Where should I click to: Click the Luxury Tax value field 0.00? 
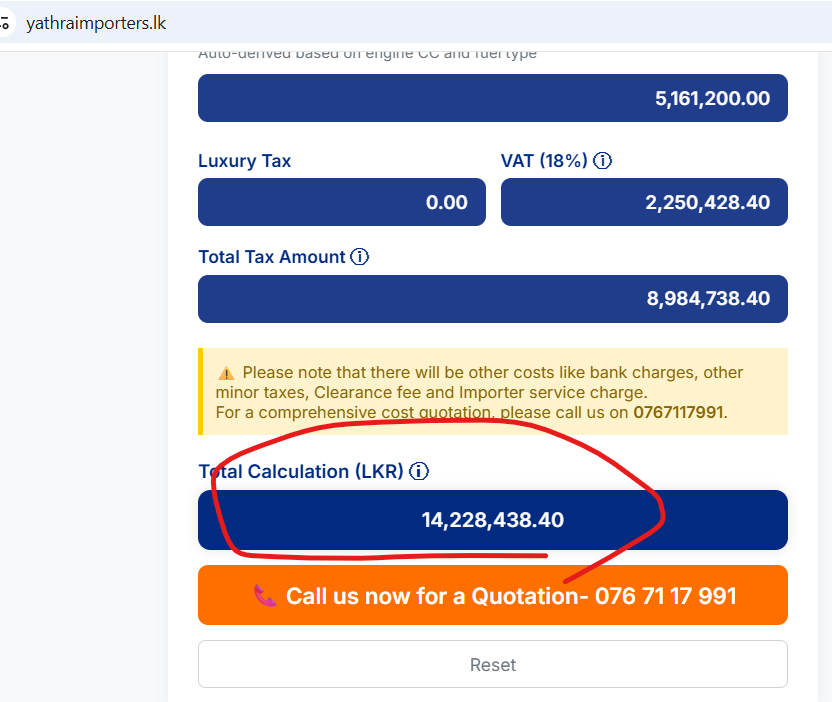(342, 202)
